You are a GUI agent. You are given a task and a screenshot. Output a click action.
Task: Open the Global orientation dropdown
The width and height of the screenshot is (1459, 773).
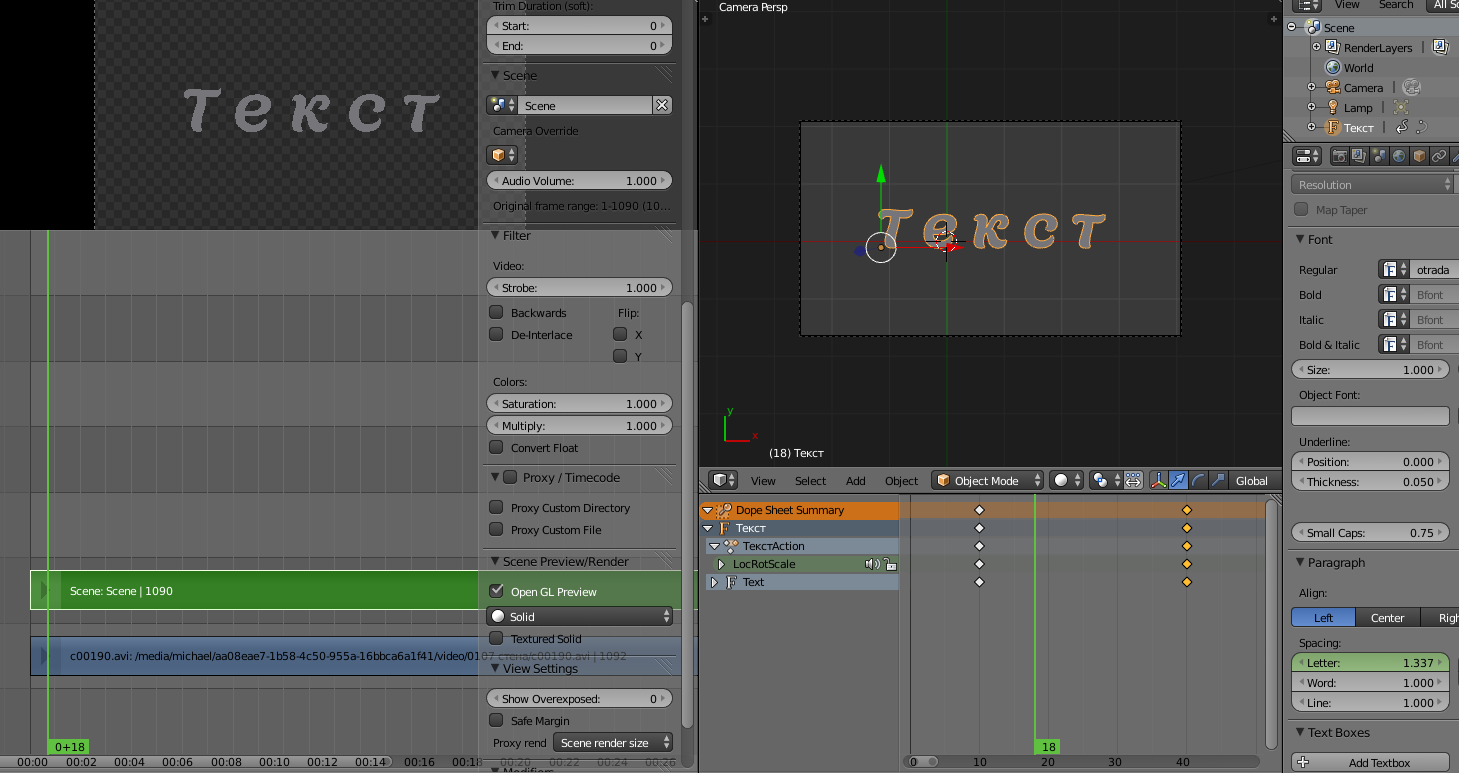coord(1255,481)
